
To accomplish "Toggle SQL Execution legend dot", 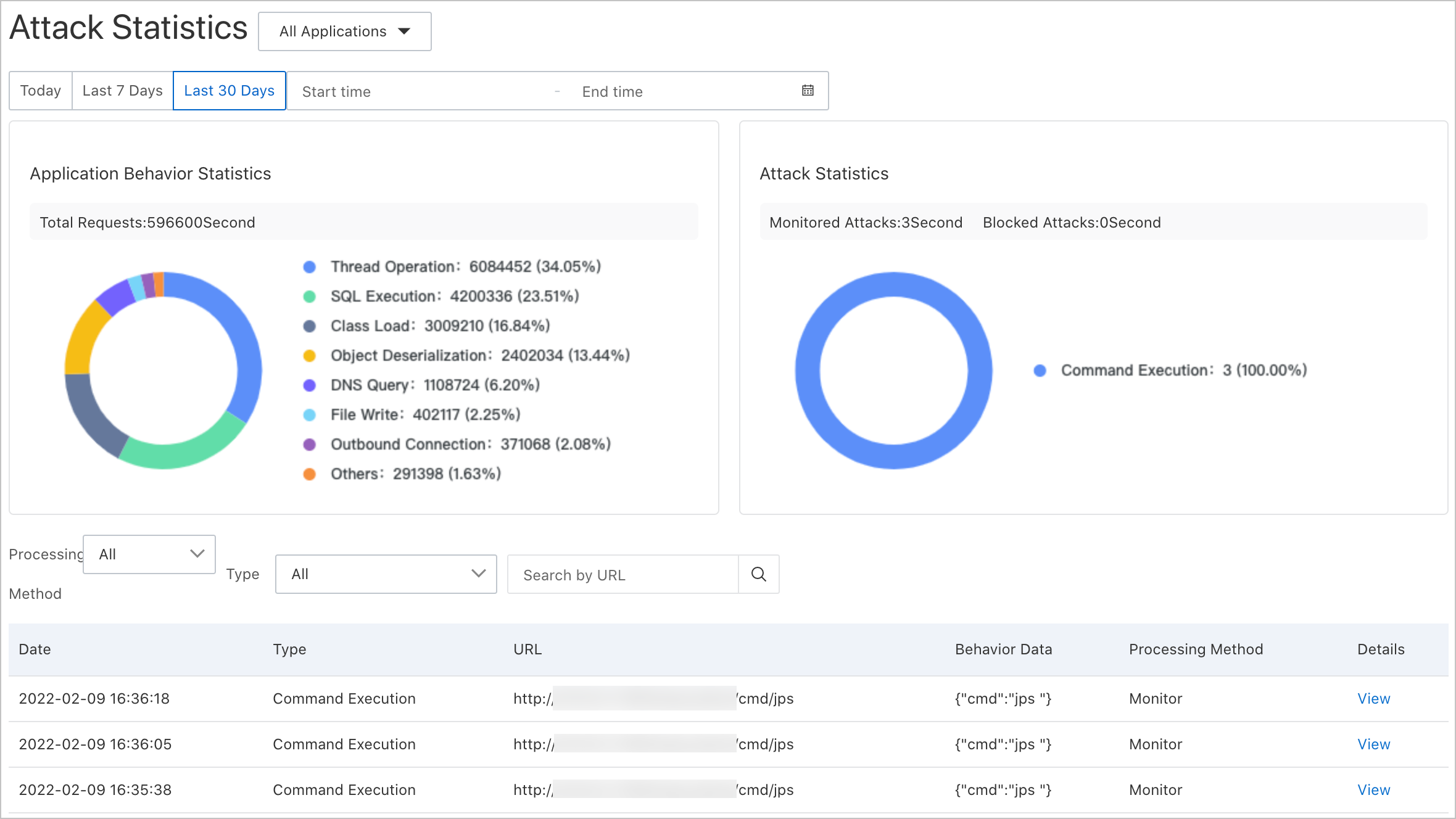I will tap(310, 297).
